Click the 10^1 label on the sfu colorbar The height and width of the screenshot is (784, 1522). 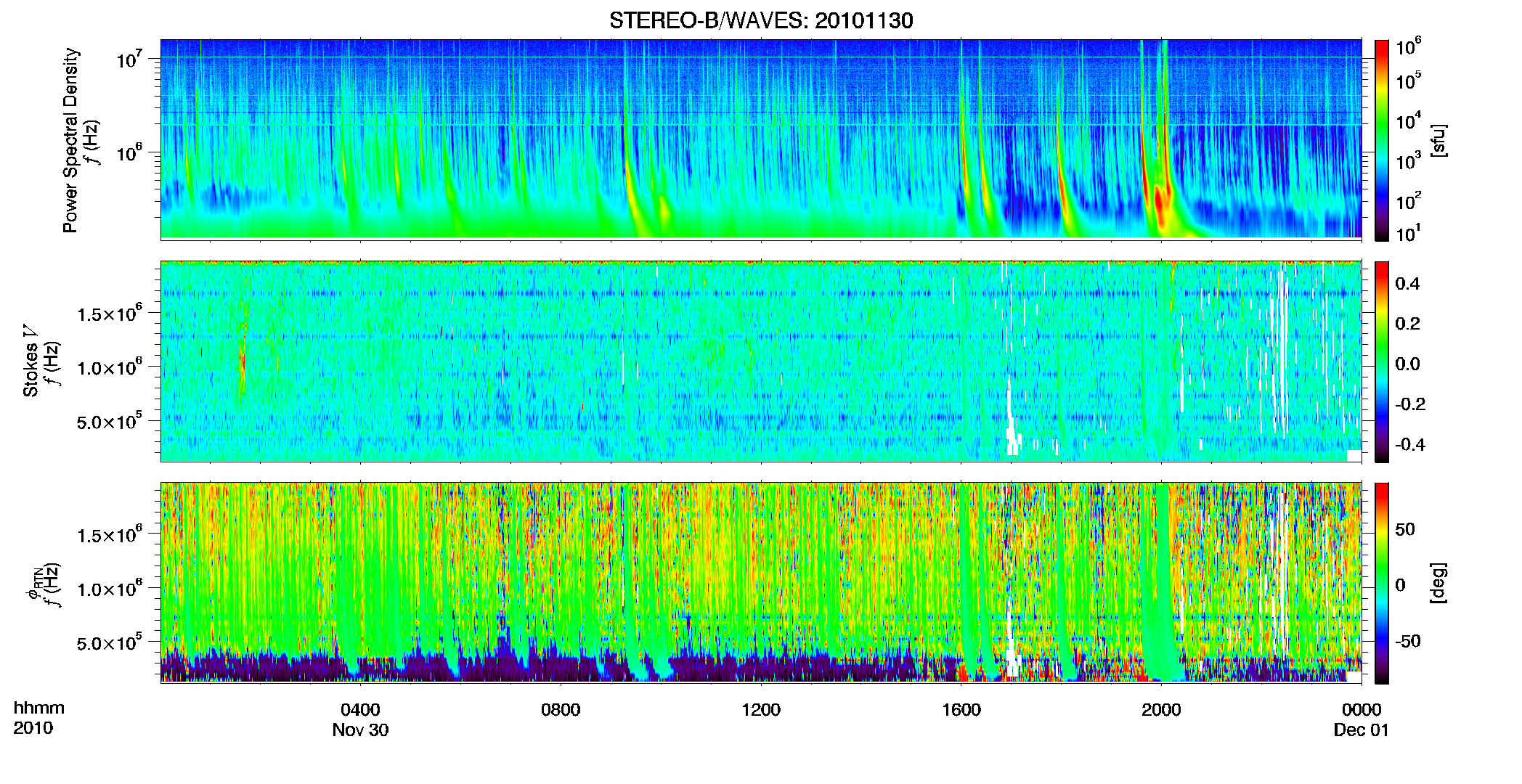coord(1409,234)
